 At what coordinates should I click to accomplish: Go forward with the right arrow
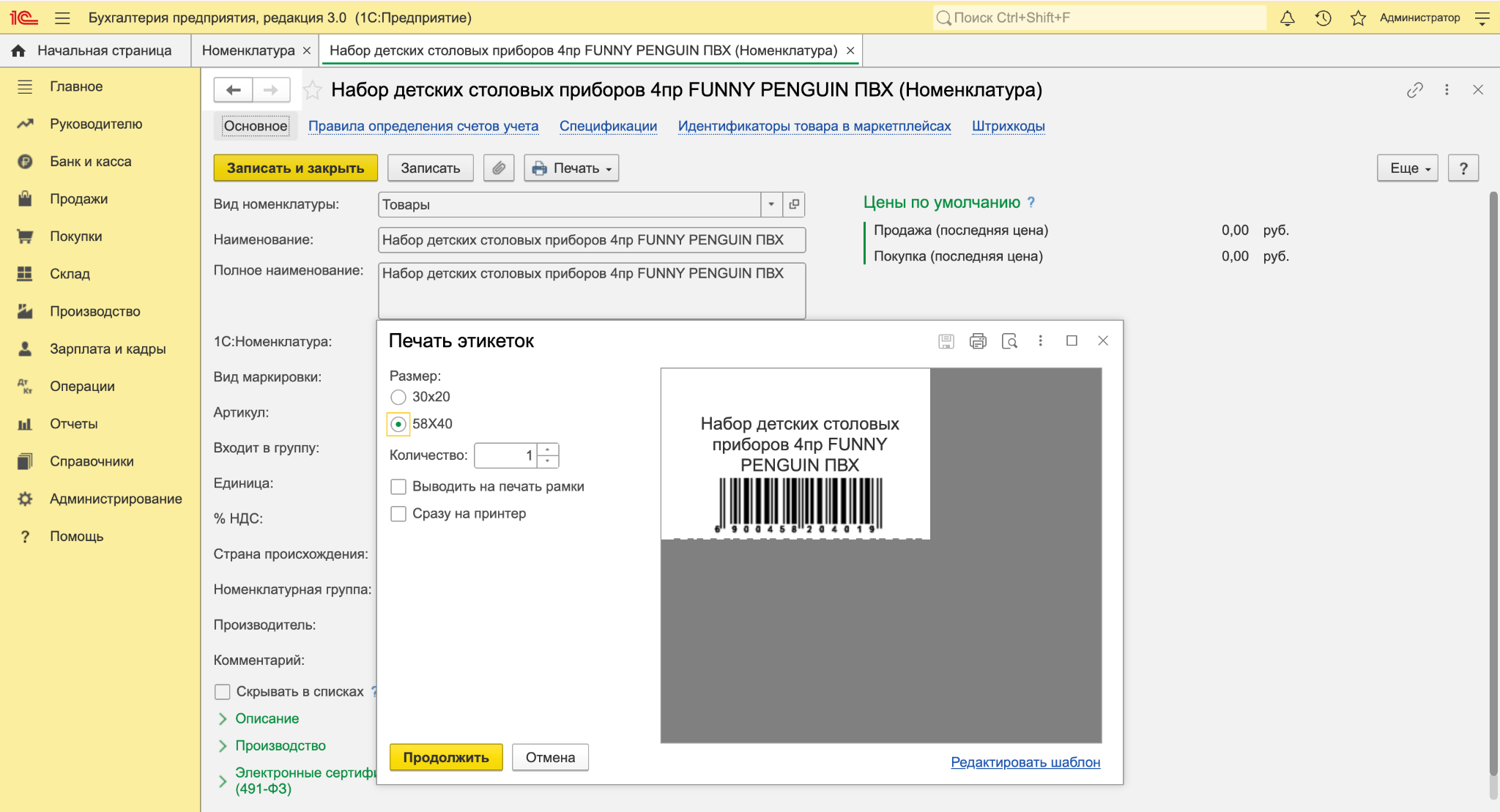(x=271, y=90)
